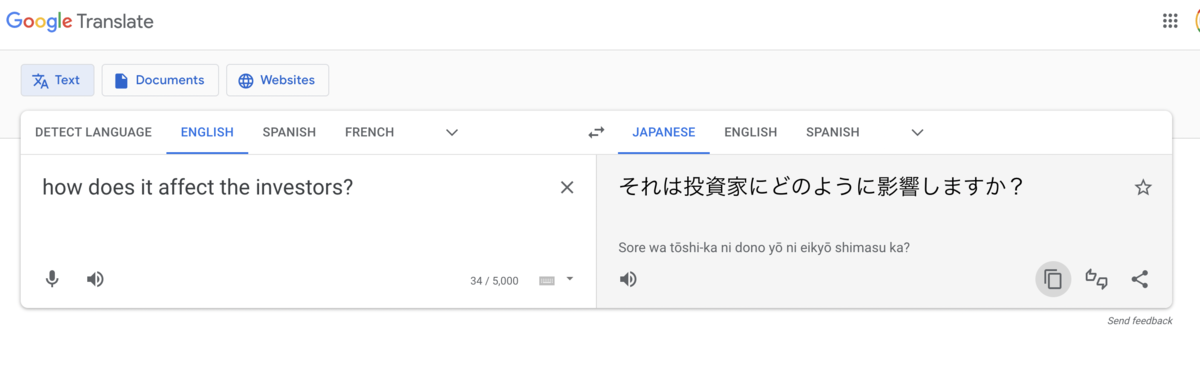Listen to the English source text

pyautogui.click(x=95, y=279)
